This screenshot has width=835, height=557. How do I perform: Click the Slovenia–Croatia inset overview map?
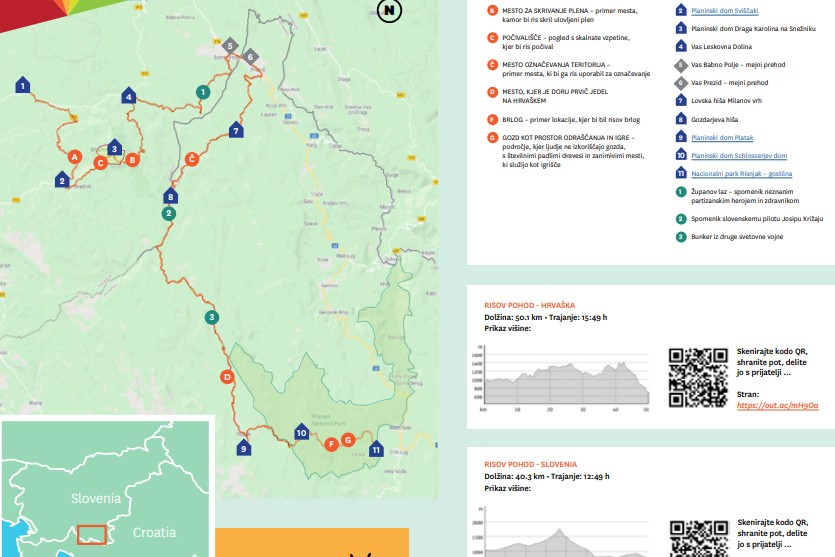[105, 489]
